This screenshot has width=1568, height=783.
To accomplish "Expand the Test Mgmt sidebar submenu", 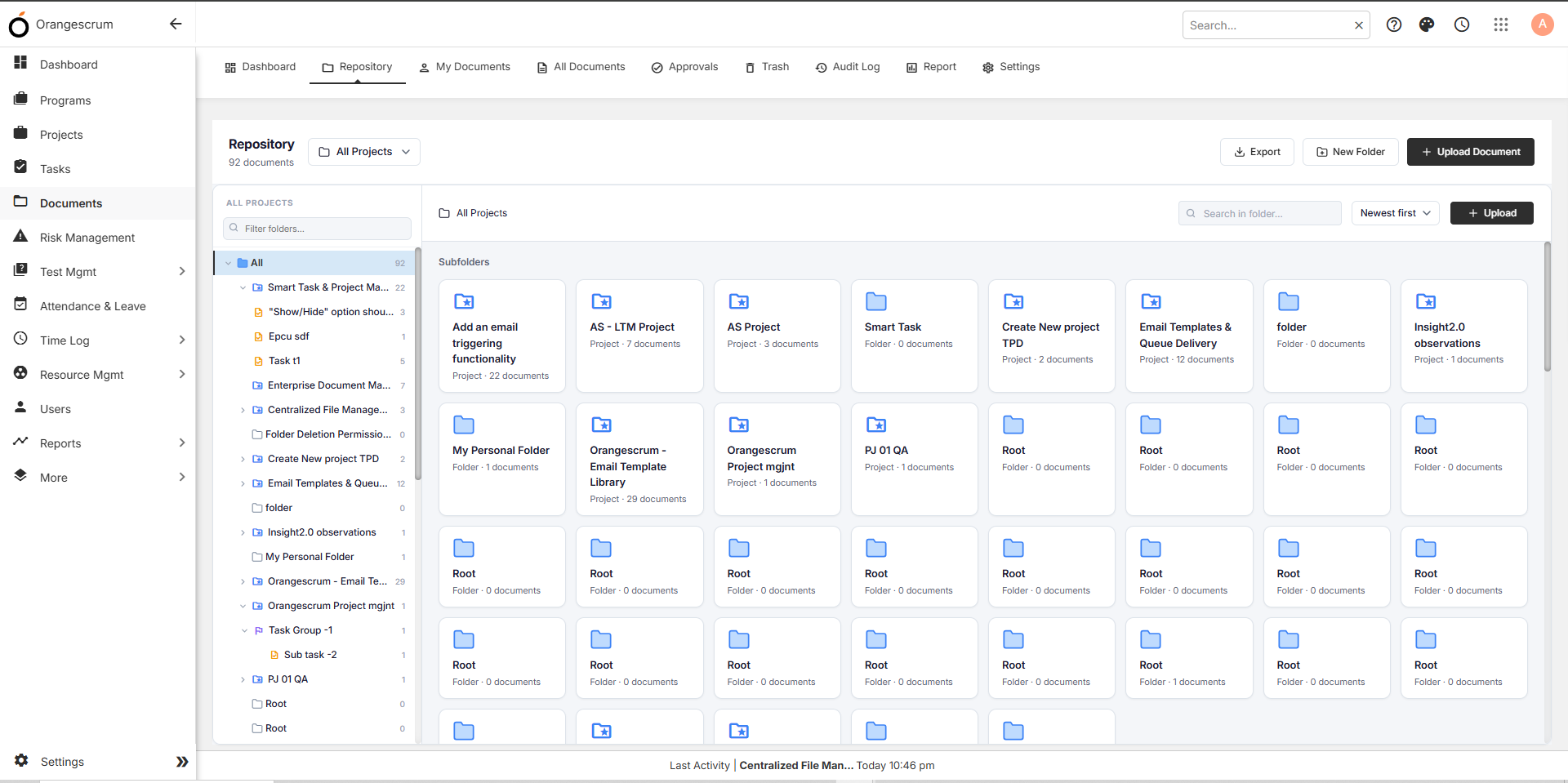I will click(182, 271).
